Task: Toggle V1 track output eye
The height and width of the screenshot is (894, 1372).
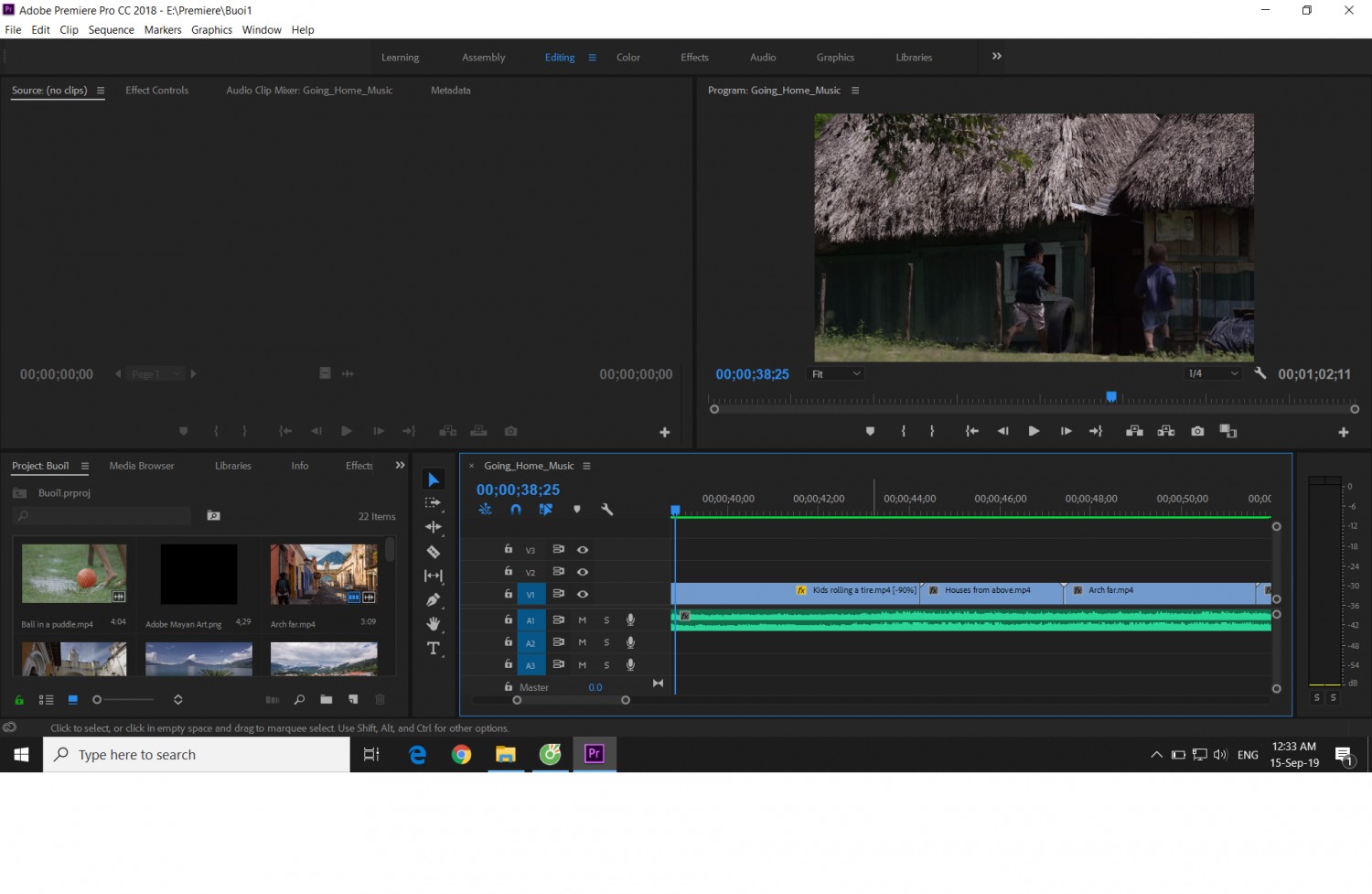Action: point(583,595)
